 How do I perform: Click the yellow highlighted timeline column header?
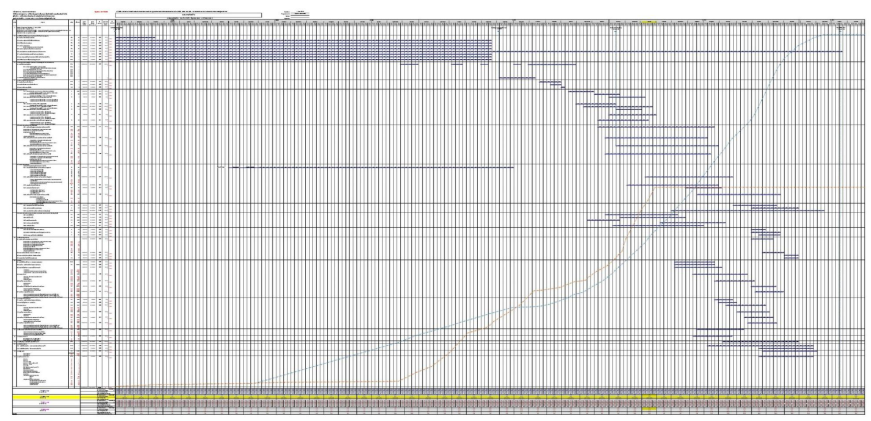[x=649, y=22]
